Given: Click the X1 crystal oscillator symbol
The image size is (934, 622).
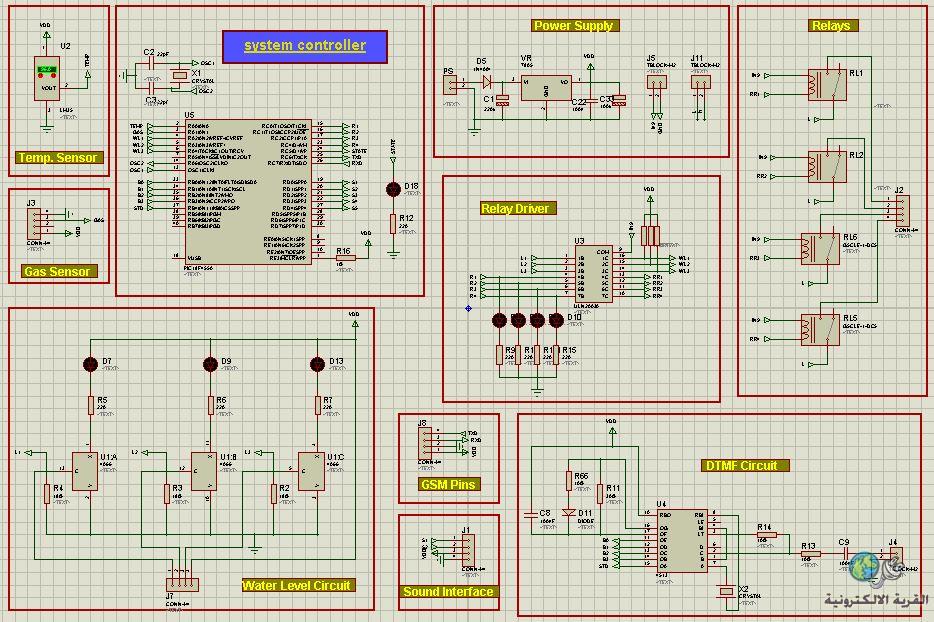Looking at the screenshot, I should pos(180,75).
